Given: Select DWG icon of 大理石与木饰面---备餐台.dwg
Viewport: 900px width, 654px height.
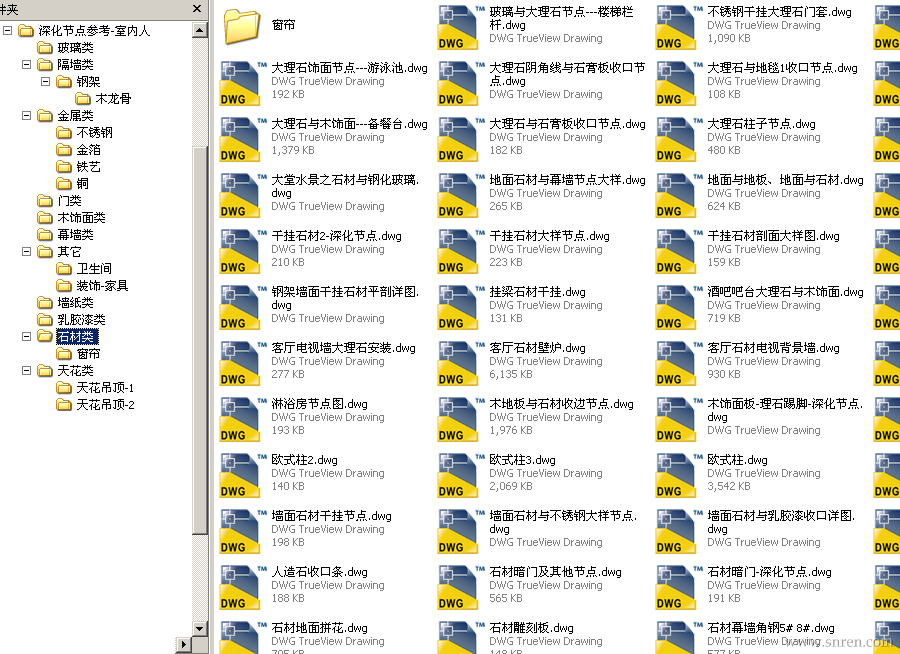Looking at the screenshot, I should (x=238, y=140).
